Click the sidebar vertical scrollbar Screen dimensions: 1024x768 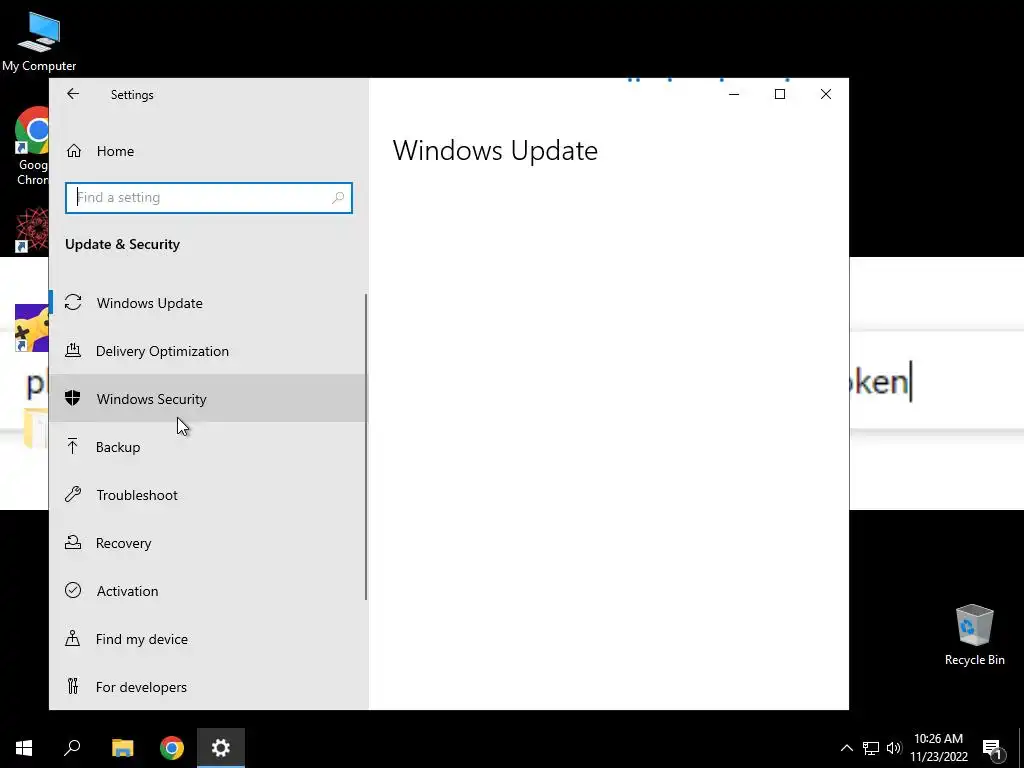(366, 447)
